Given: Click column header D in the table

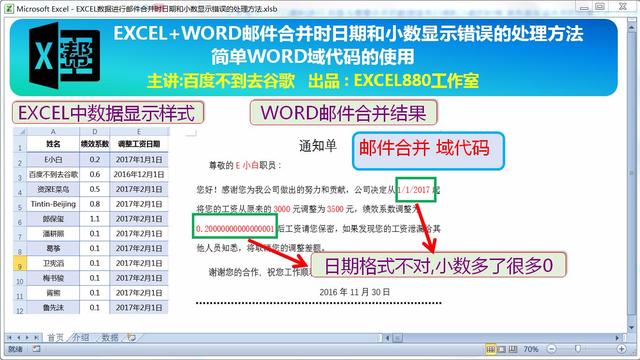Looking at the screenshot, I should [x=95, y=131].
